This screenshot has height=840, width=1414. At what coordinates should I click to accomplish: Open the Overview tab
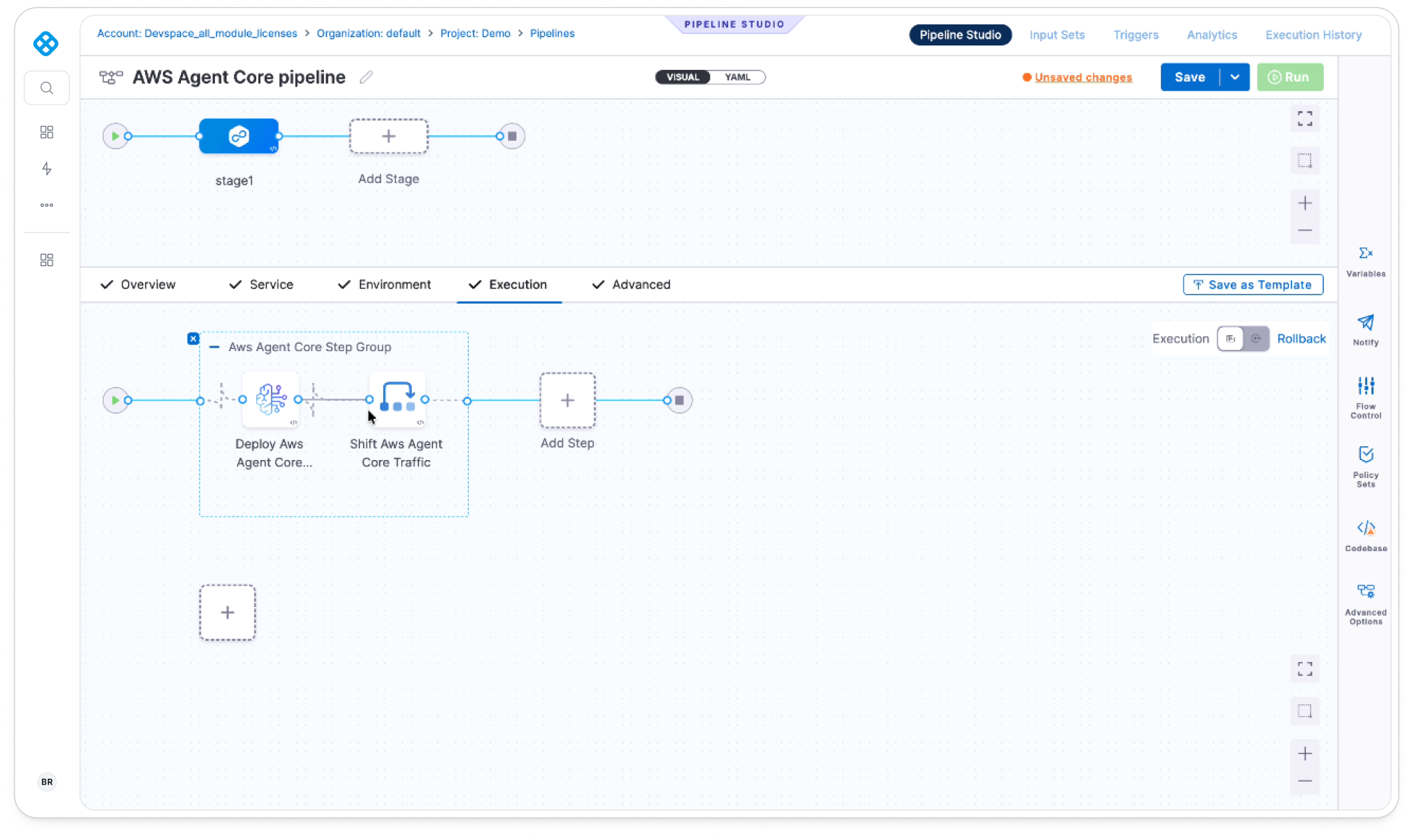(138, 285)
